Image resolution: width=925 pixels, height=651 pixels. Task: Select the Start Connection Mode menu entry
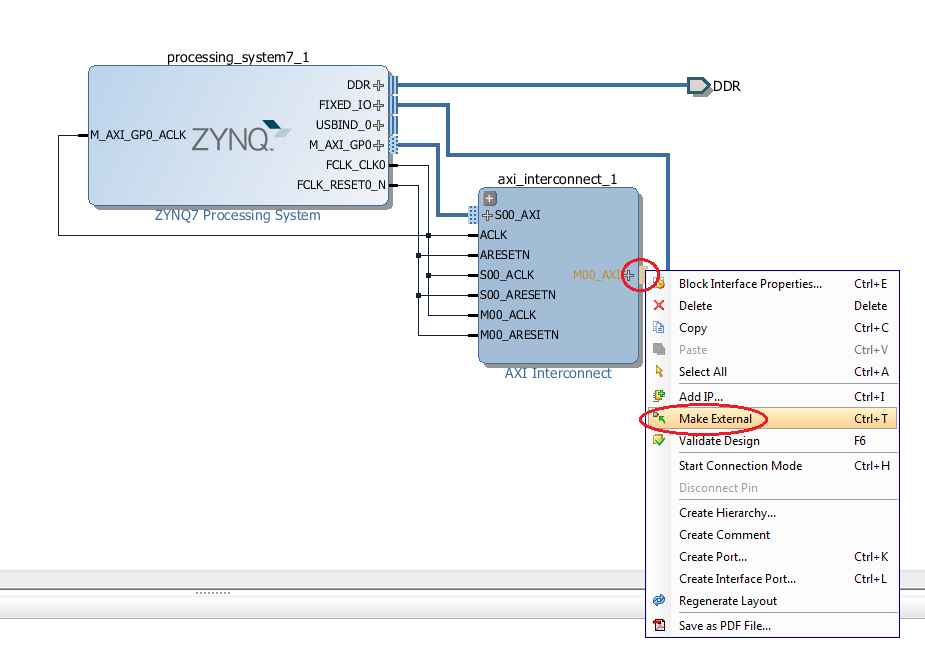point(740,465)
